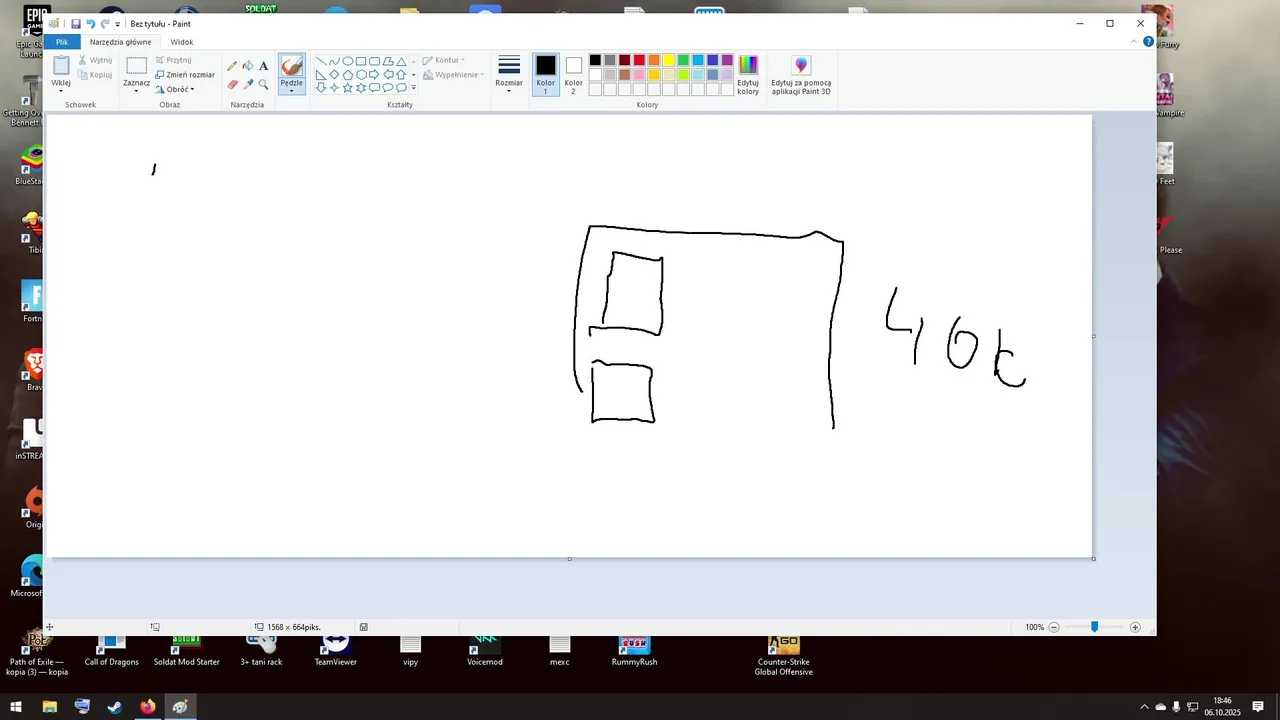Open Firefox from the taskbar
Image resolution: width=1280 pixels, height=720 pixels.
coord(148,707)
